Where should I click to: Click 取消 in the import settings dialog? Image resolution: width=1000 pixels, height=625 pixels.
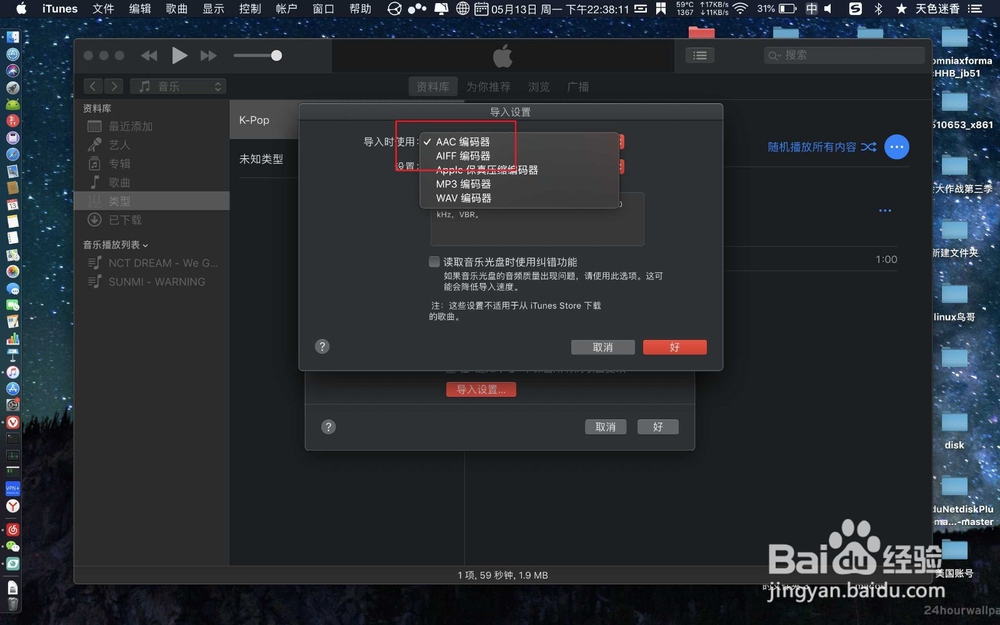[603, 347]
